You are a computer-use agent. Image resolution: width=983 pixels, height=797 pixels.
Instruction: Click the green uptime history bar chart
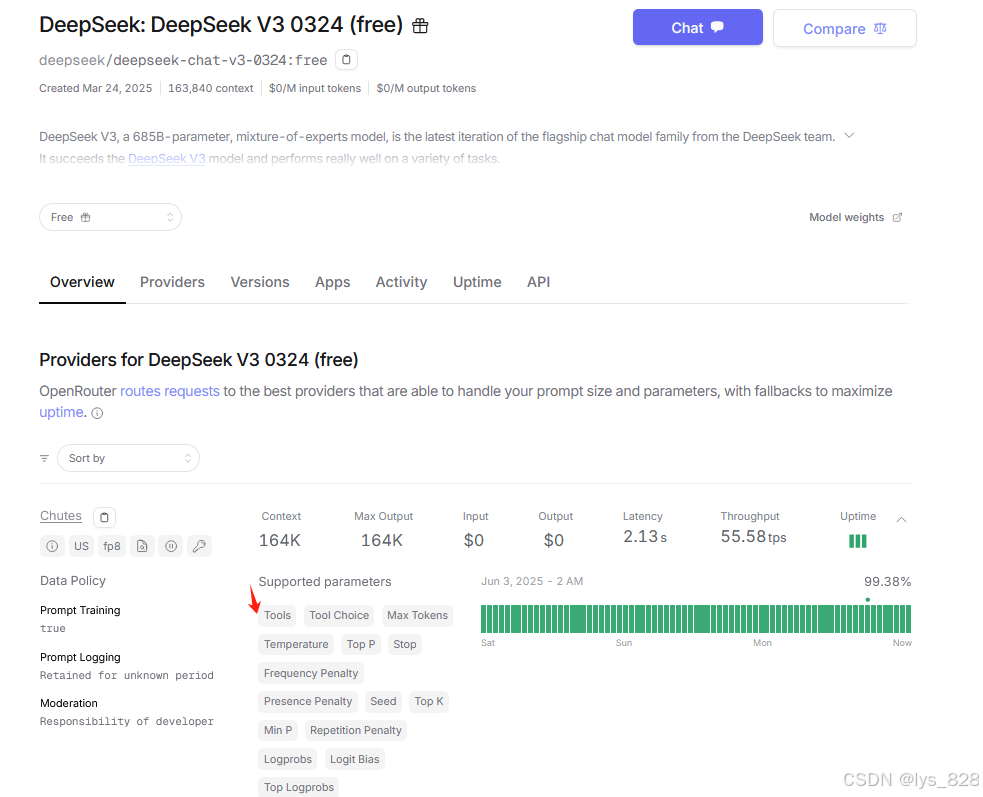point(696,619)
